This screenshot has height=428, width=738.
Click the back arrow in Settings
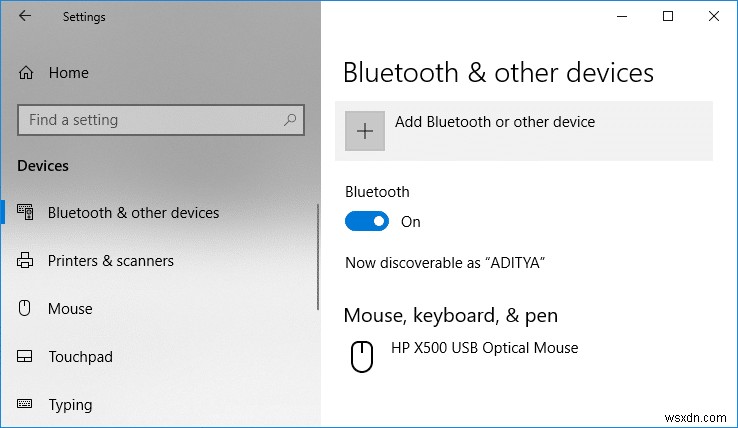[x=25, y=16]
